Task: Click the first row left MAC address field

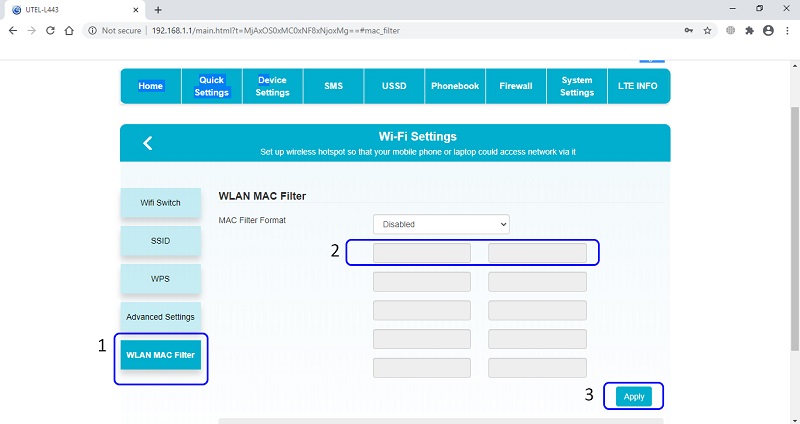Action: click(422, 253)
